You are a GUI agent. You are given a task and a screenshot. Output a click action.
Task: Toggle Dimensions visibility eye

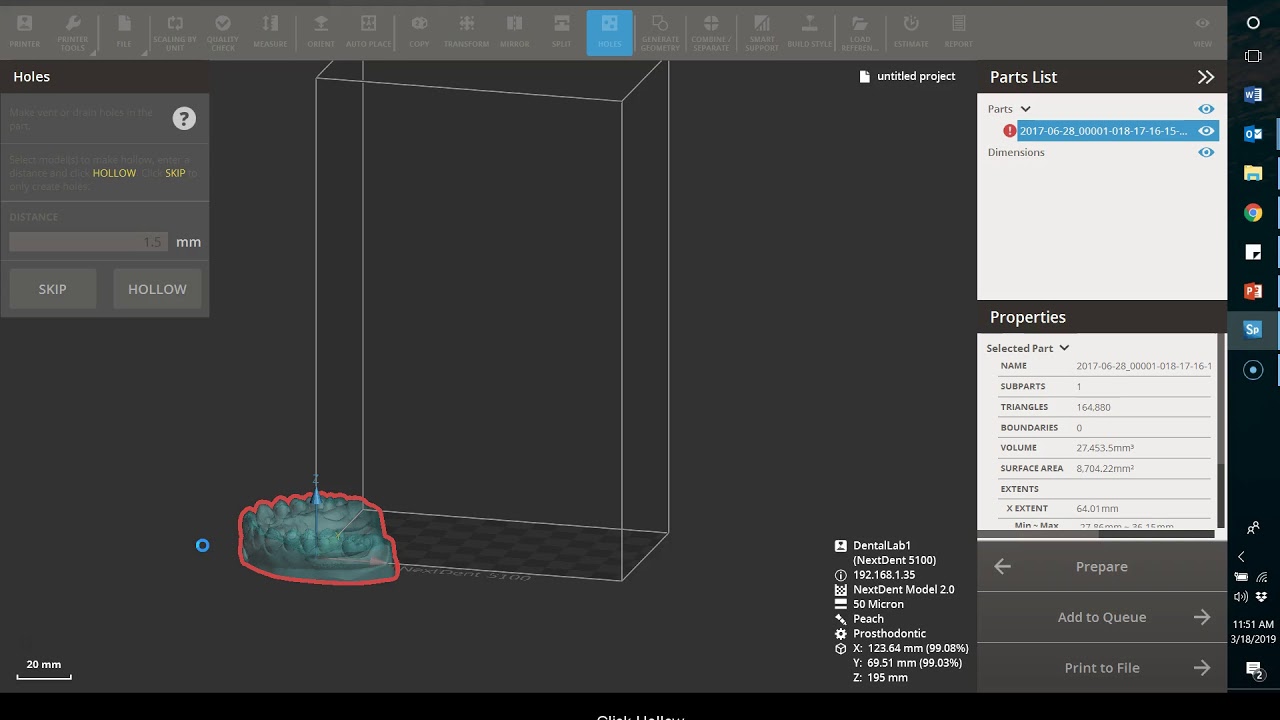click(x=1206, y=152)
